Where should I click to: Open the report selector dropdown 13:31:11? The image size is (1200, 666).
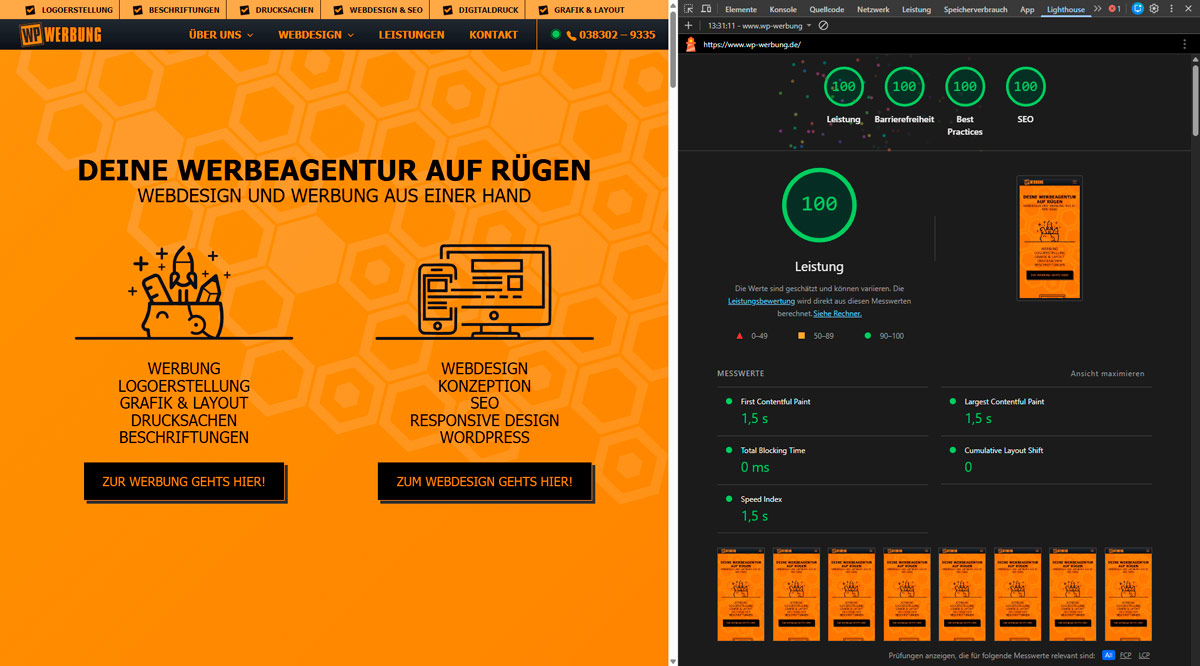[x=759, y=25]
